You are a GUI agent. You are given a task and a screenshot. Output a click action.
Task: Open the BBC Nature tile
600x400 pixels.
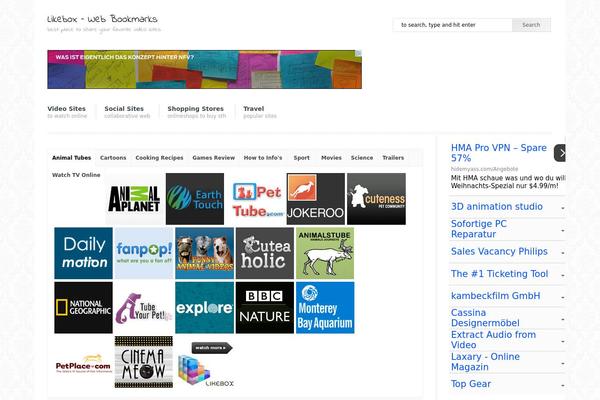click(265, 308)
